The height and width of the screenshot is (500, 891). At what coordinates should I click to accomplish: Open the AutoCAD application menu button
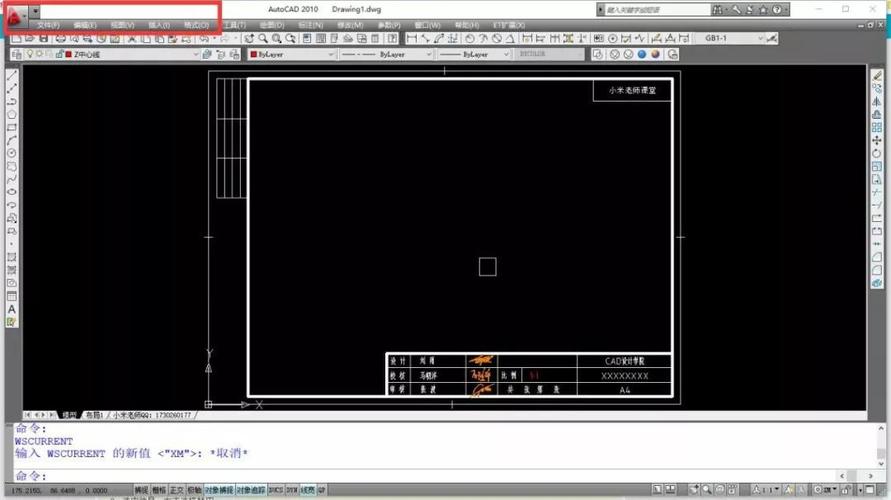(x=16, y=16)
